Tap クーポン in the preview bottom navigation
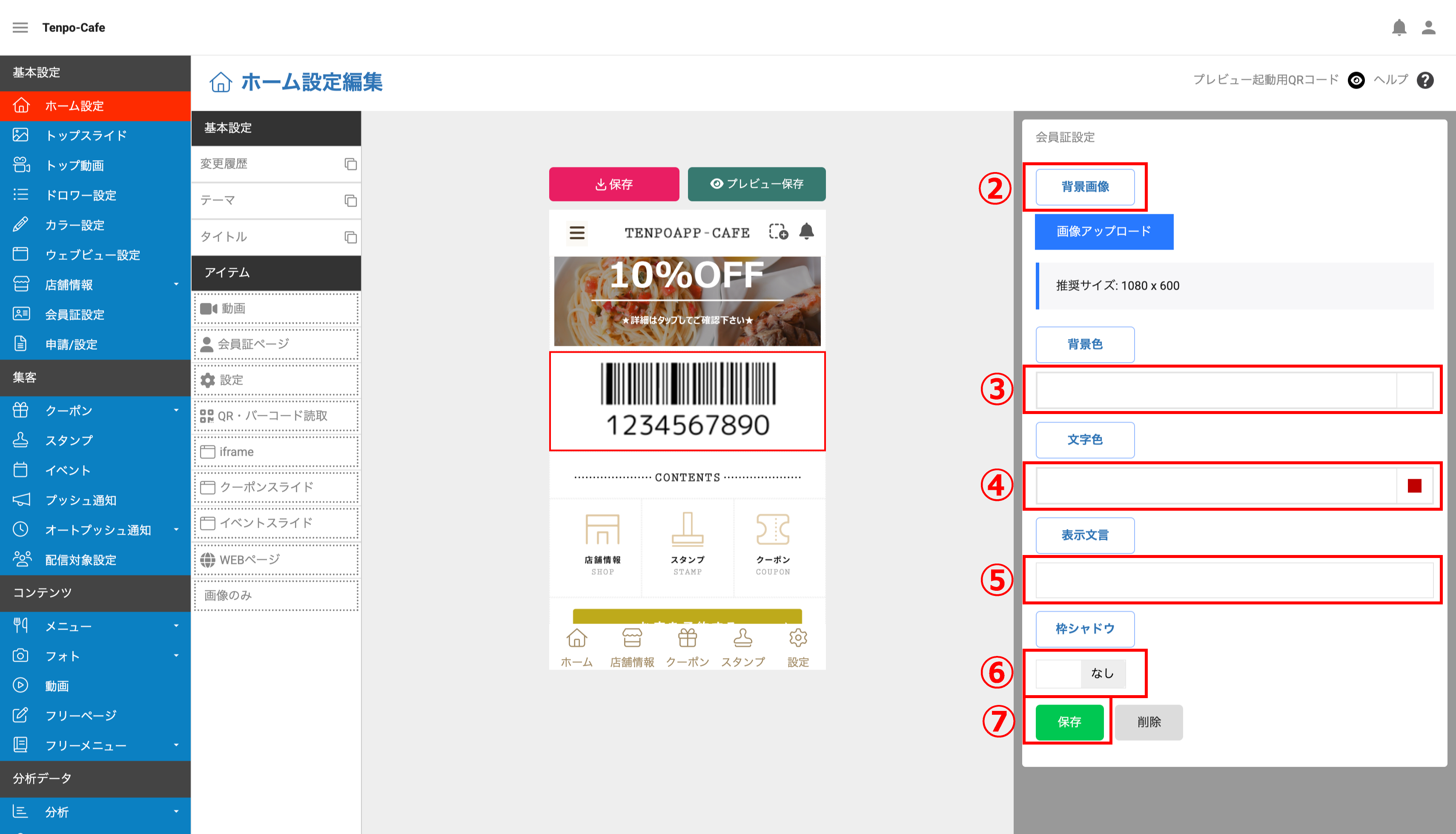This screenshot has height=834, width=1456. [x=688, y=648]
